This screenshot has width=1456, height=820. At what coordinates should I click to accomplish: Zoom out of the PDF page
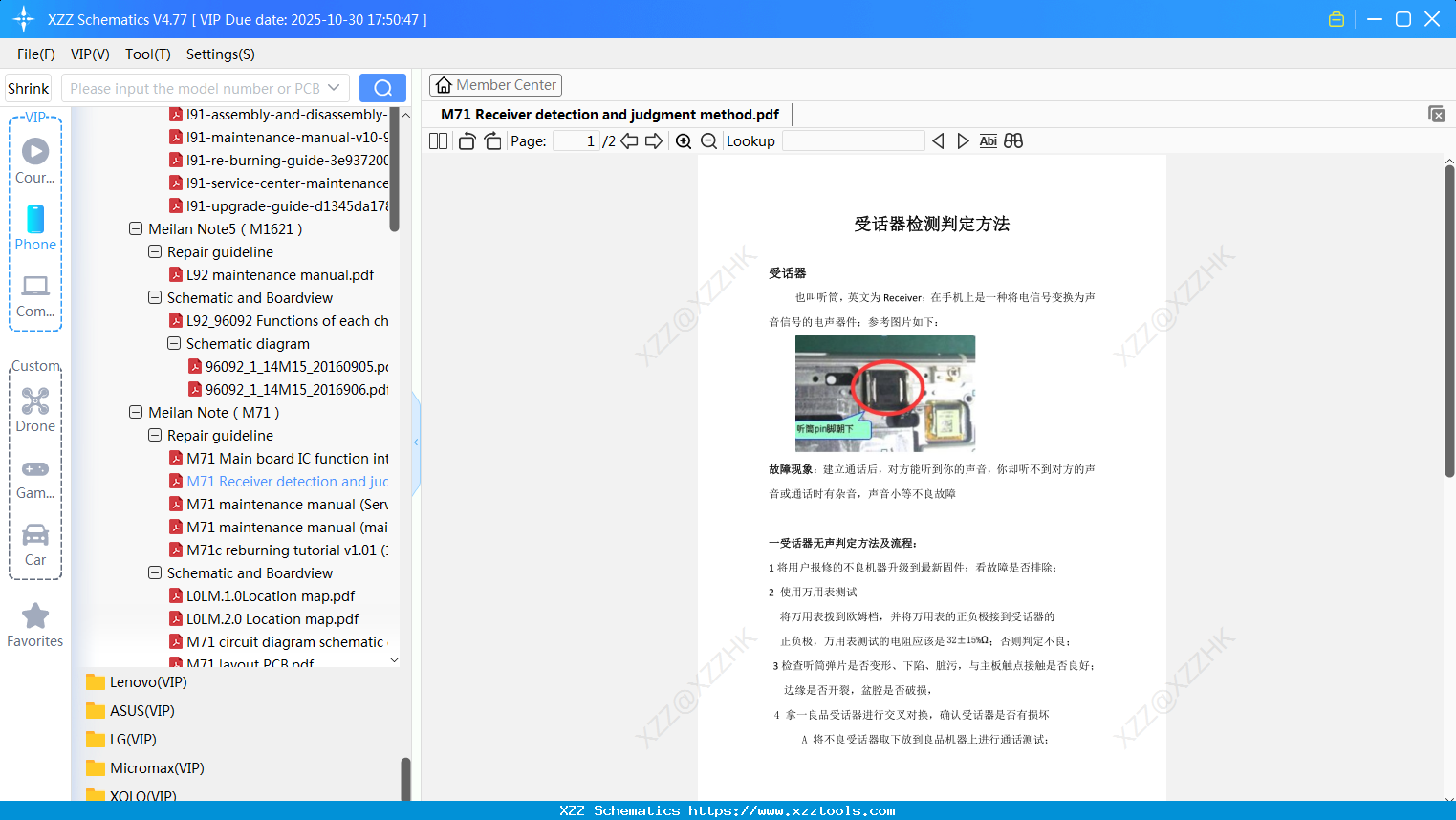click(708, 140)
